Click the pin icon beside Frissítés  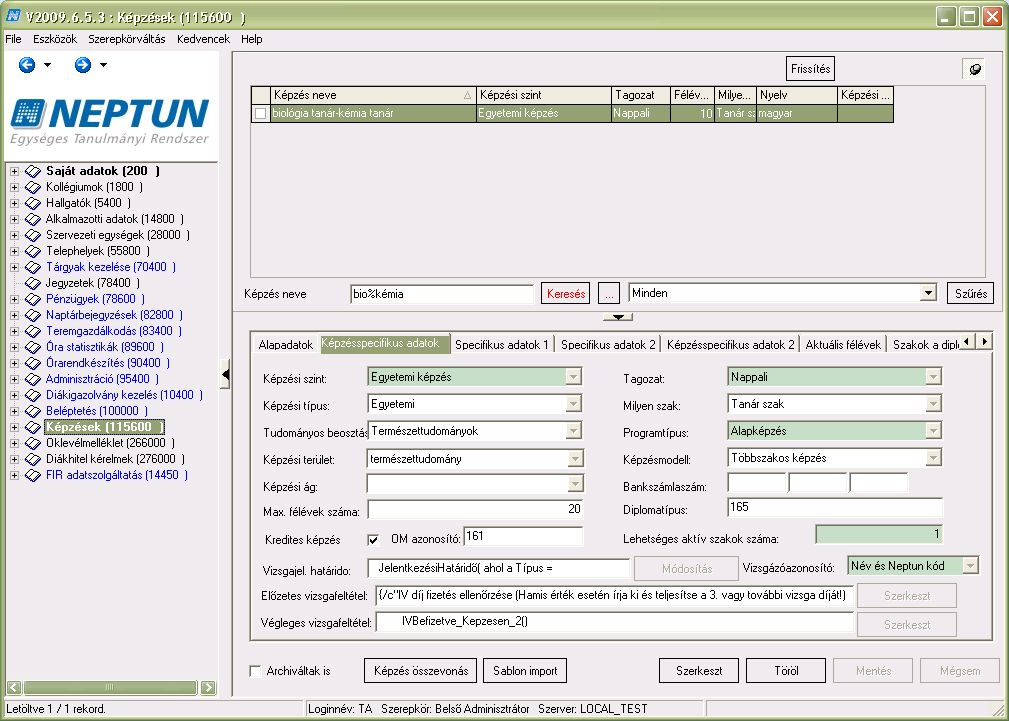pyautogui.click(x=976, y=69)
